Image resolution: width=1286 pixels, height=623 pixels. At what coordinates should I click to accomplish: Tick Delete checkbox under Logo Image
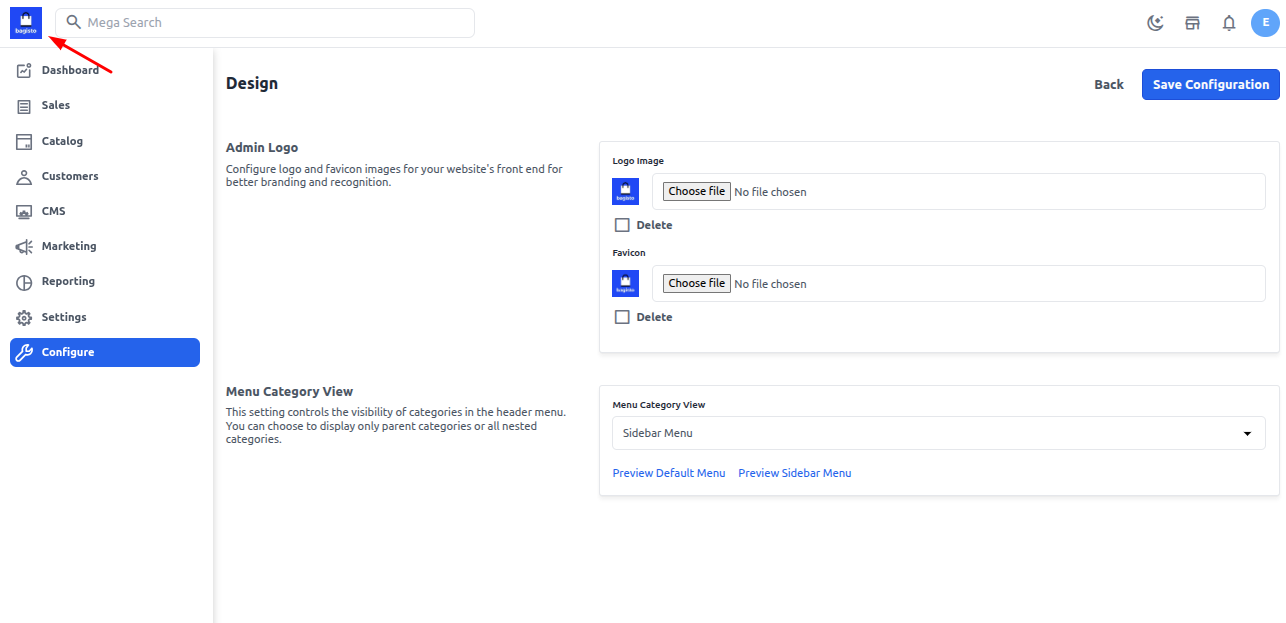coord(622,225)
